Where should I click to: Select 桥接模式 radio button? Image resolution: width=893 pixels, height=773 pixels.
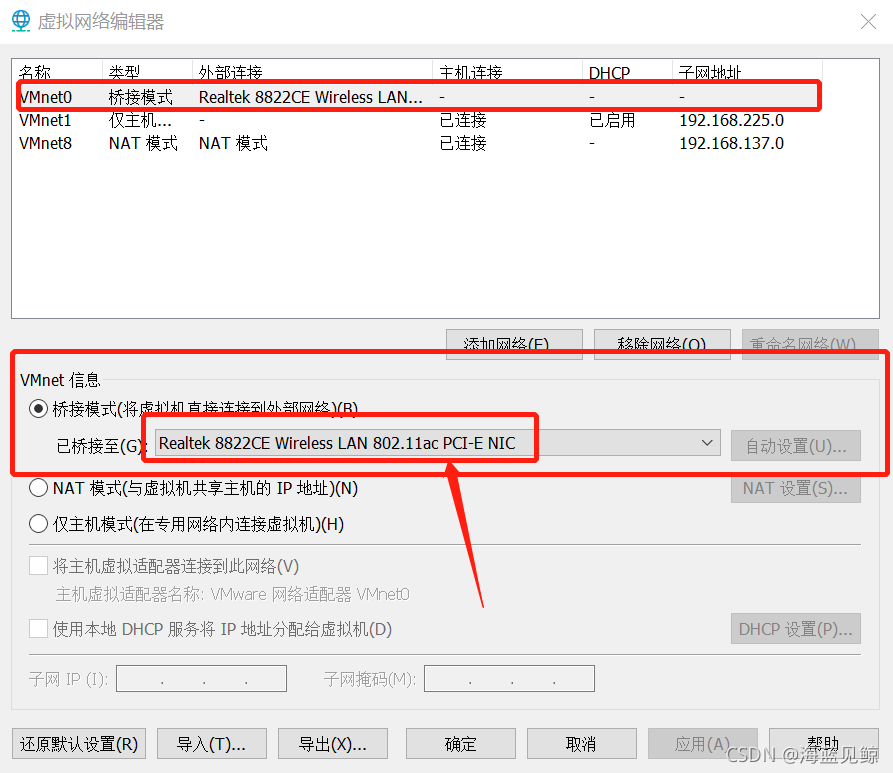[38, 408]
